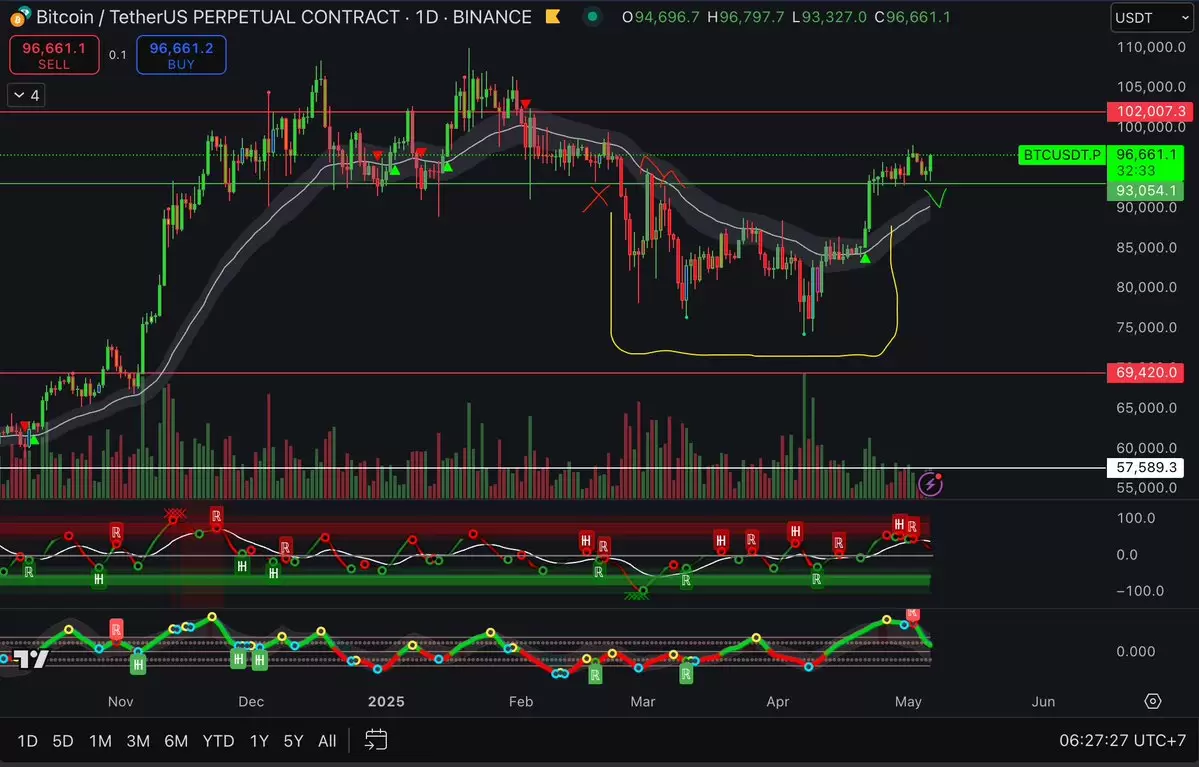Viewport: 1199px width, 767px height.
Task: Click the BTCUSDT.P symbol price tag
Action: (1062, 154)
